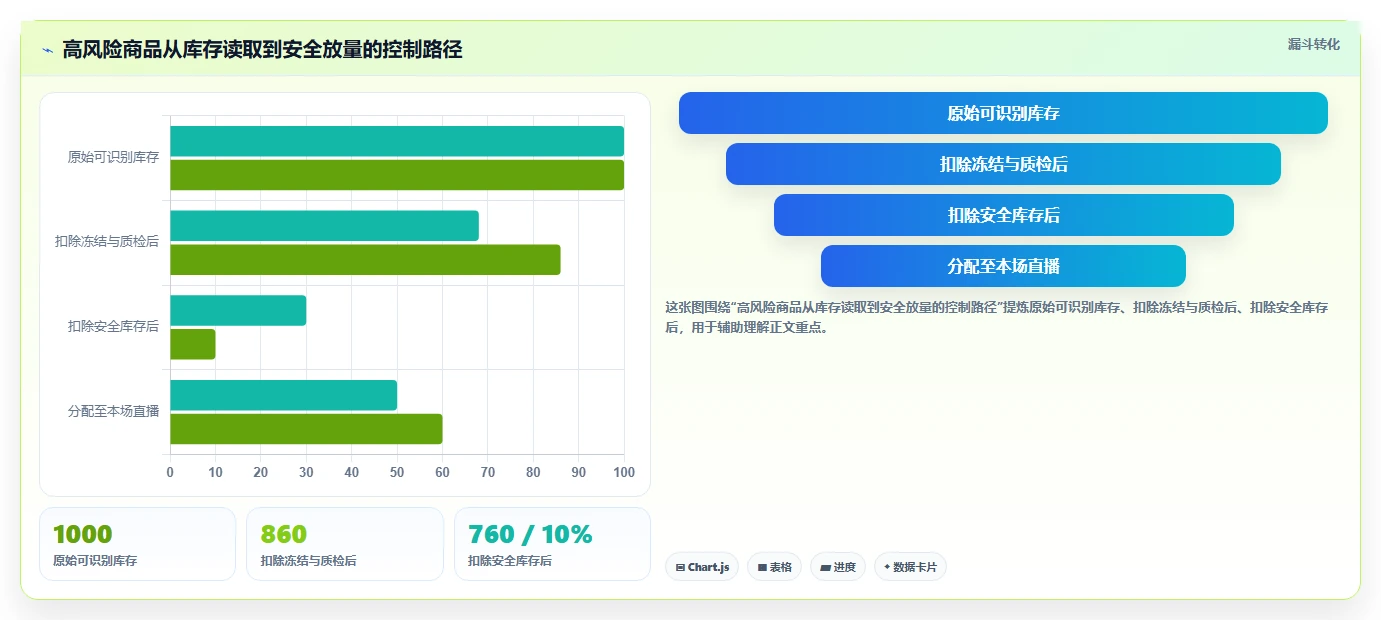Click the 漏斗转化 label in header
This screenshot has width=1381, height=620.
click(1313, 44)
